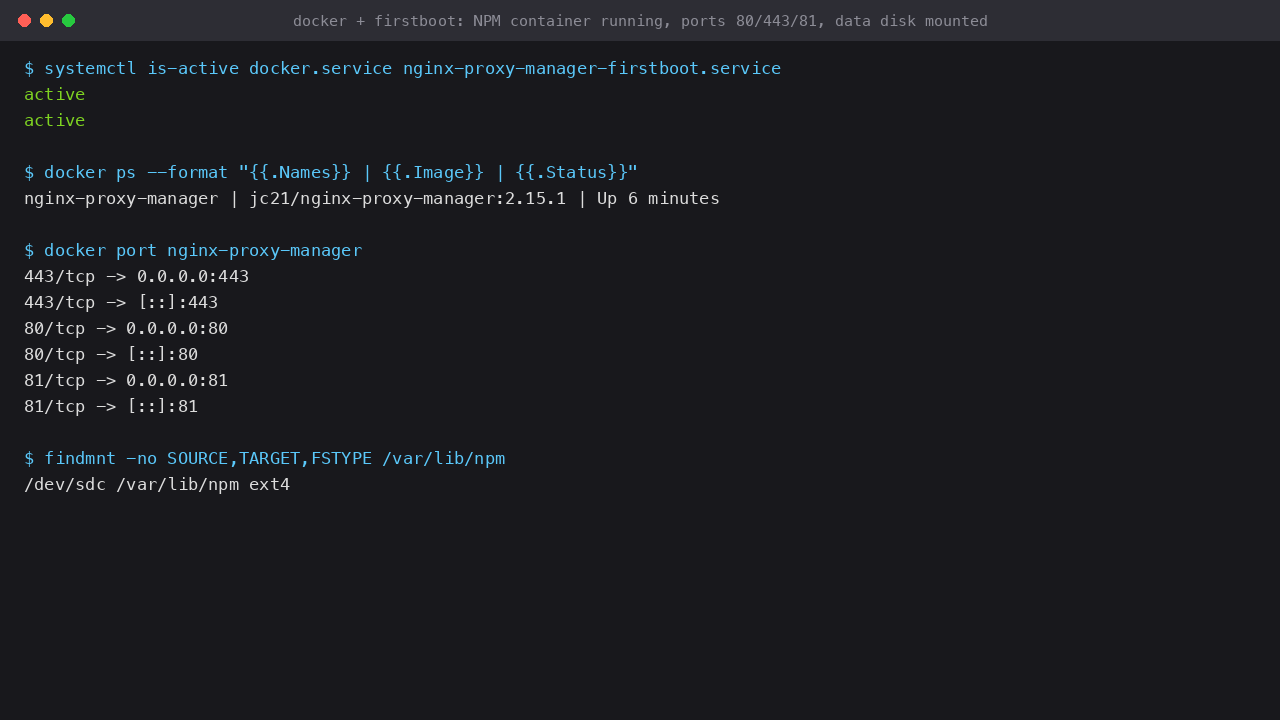Click the line '81/tcp -> 0.0.0.0:81'
The width and height of the screenshot is (1280, 720).
[126, 380]
